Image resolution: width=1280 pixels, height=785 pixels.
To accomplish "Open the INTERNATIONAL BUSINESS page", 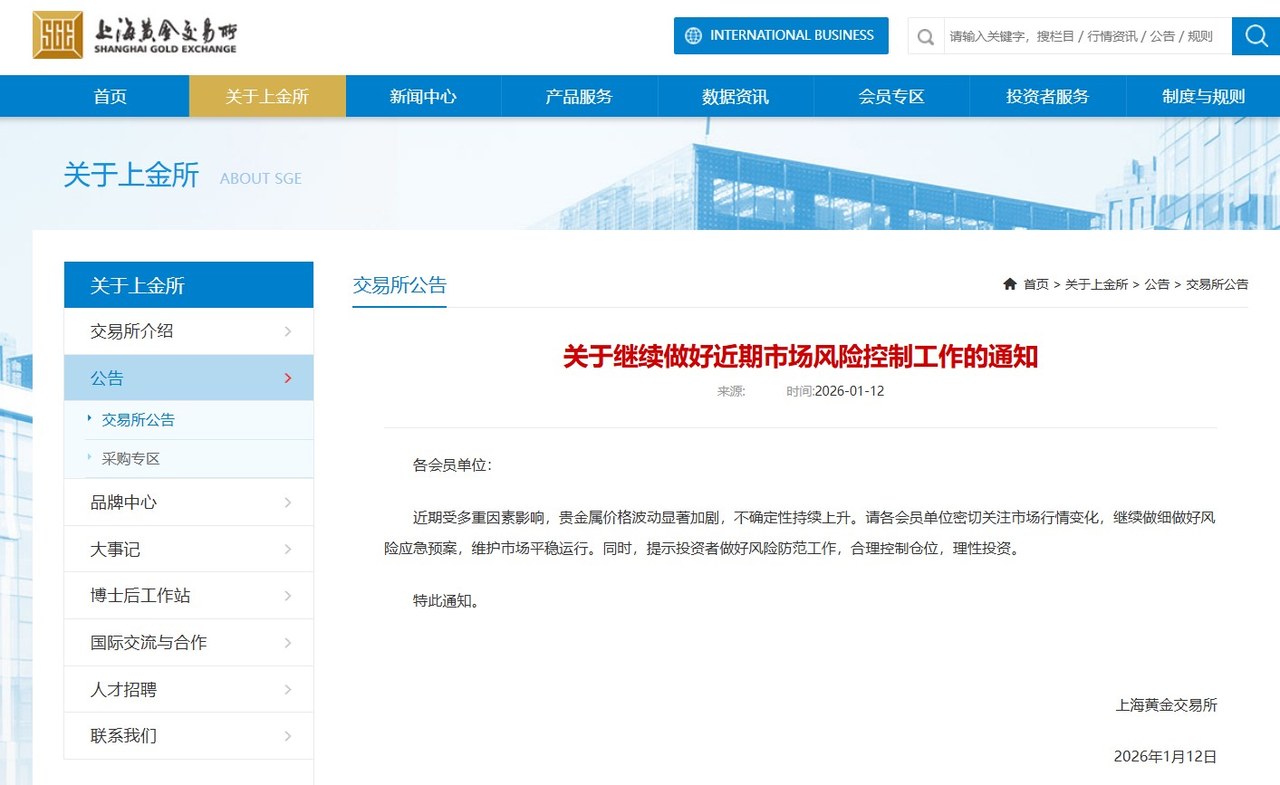I will (781, 36).
